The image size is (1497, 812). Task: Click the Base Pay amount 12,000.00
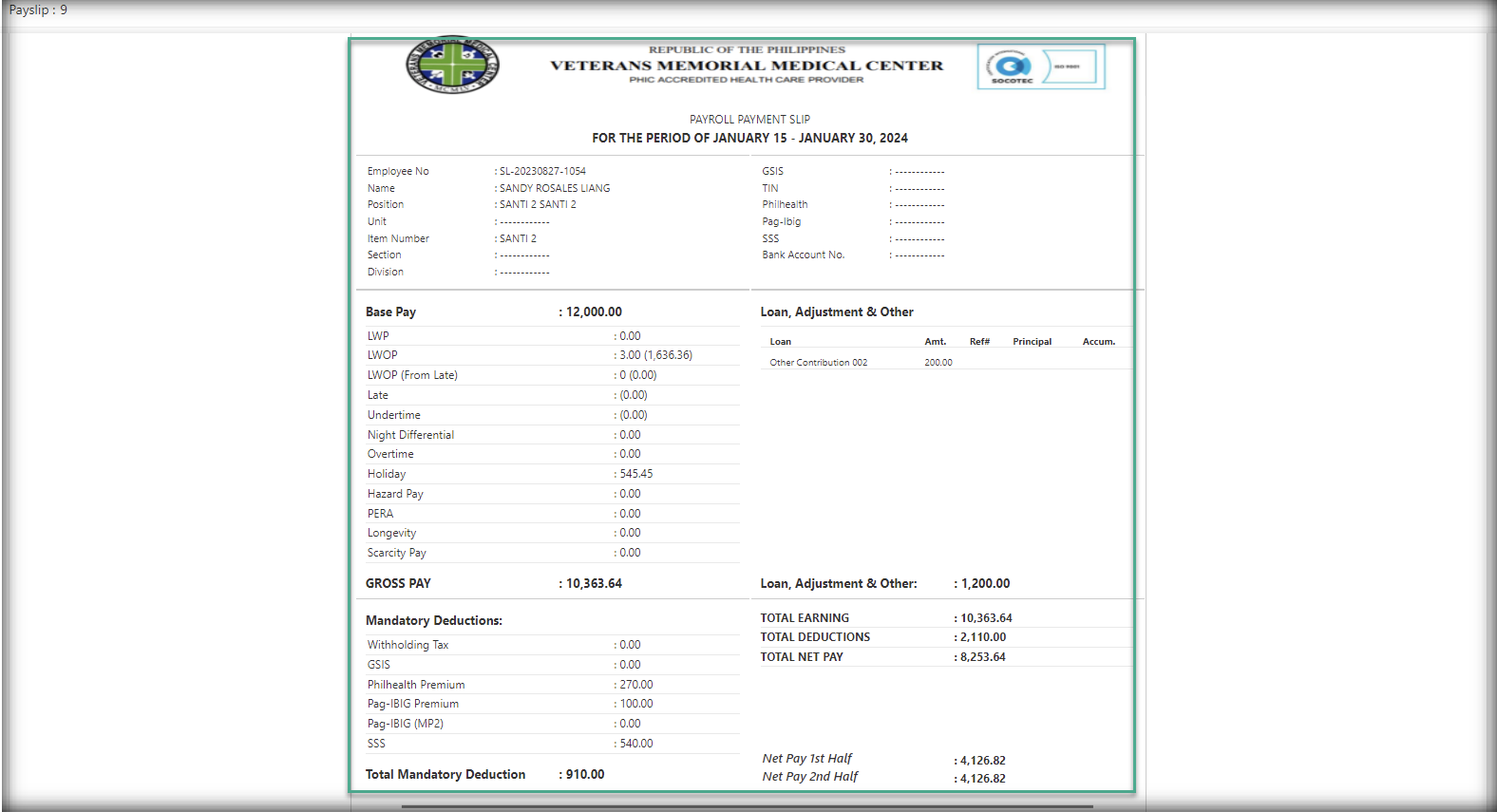coord(594,312)
